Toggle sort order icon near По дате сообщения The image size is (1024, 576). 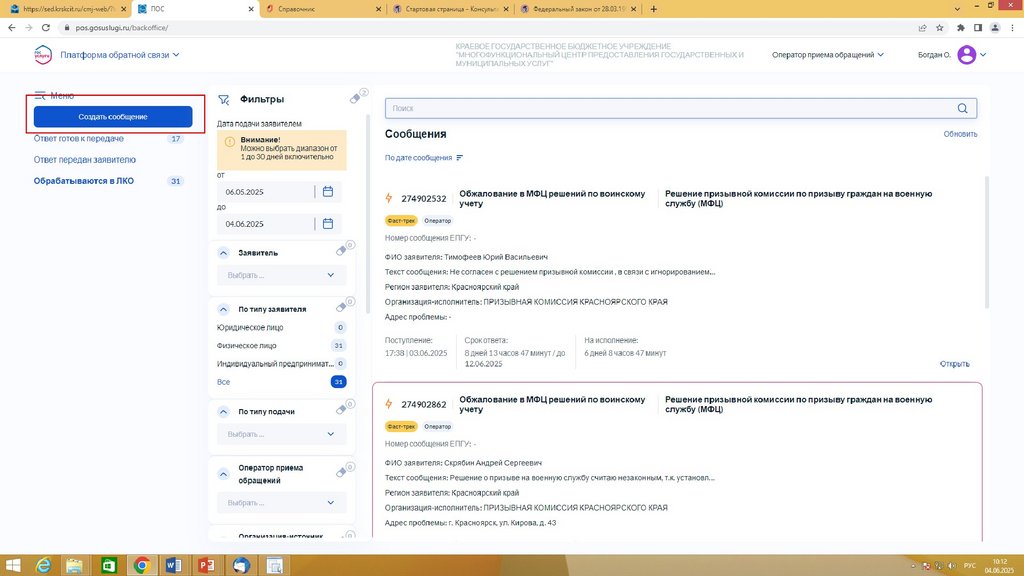pyautogui.click(x=460, y=157)
